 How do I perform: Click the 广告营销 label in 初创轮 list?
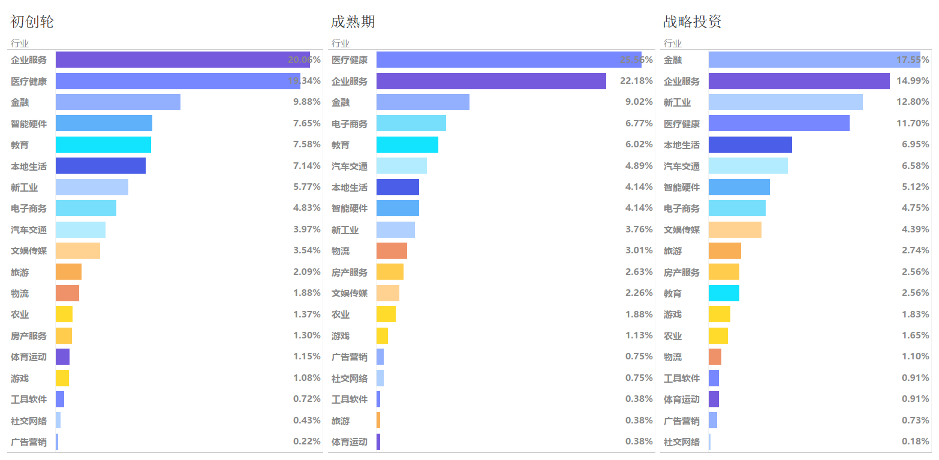point(28,441)
